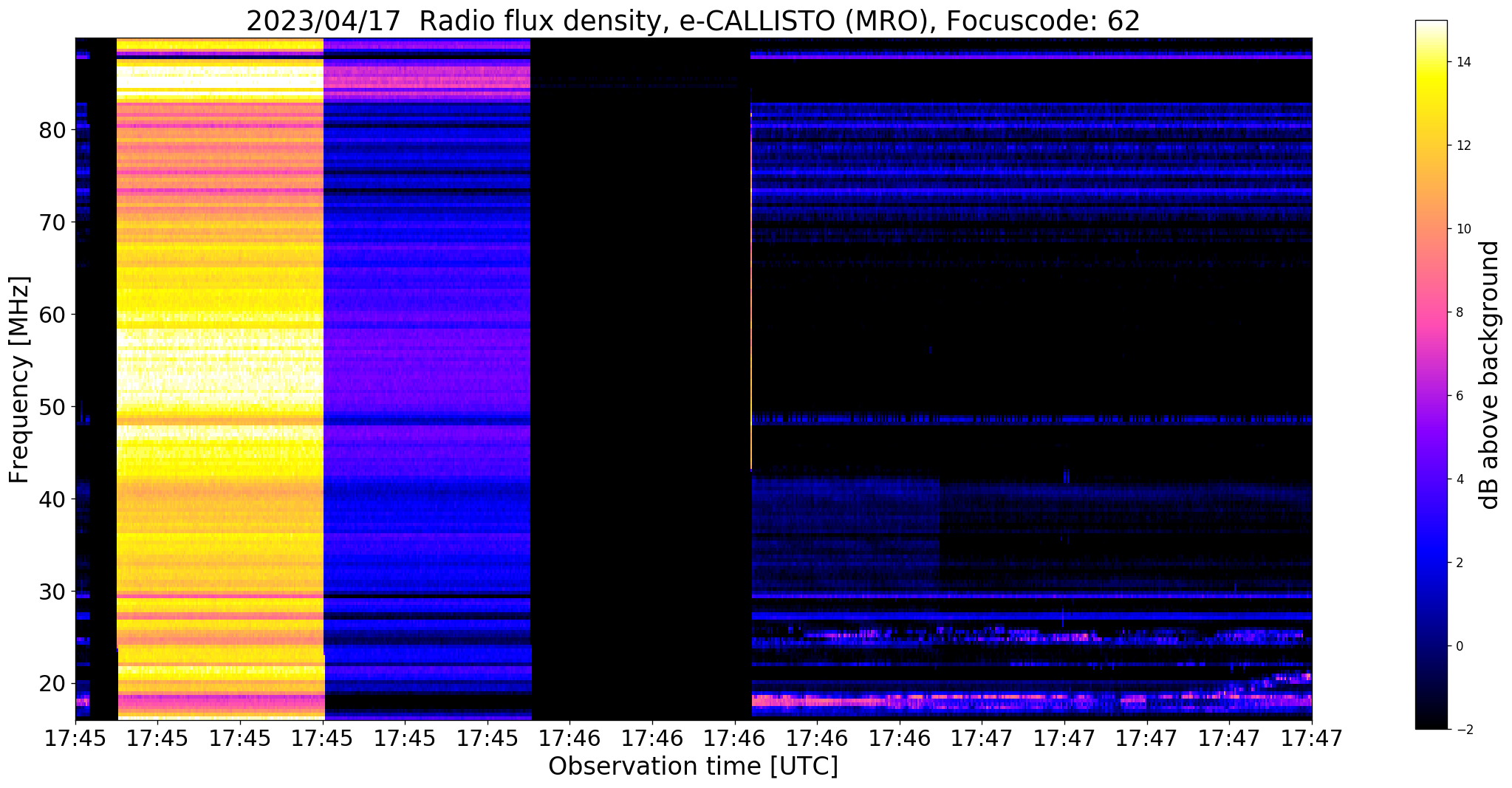Click the 60 tick on the frequency axis
The height and width of the screenshot is (788, 1512).
tap(52, 315)
